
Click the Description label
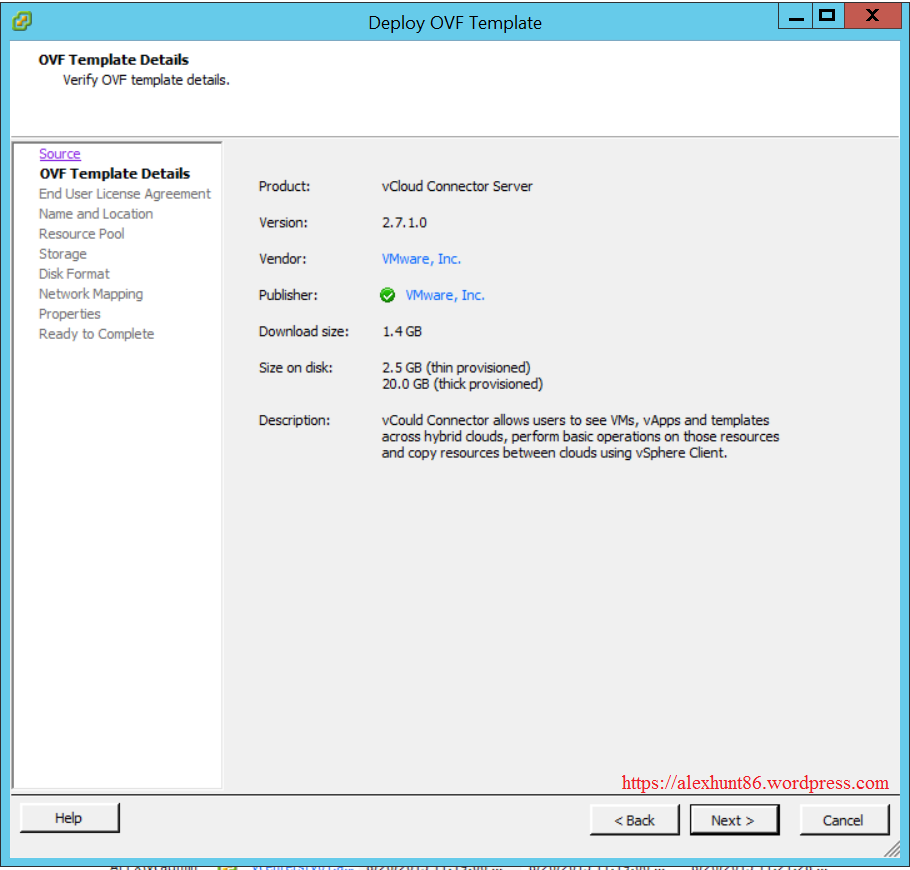[294, 420]
